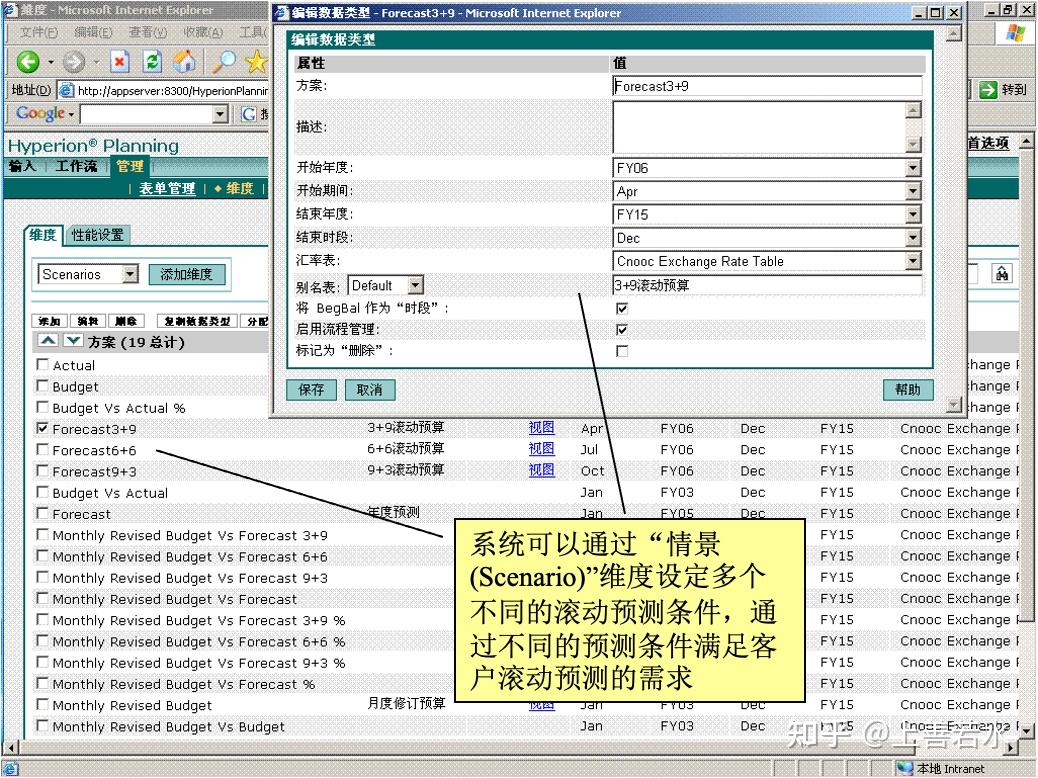Click the 保存 save button
The height and width of the screenshot is (778, 1038).
click(311, 389)
